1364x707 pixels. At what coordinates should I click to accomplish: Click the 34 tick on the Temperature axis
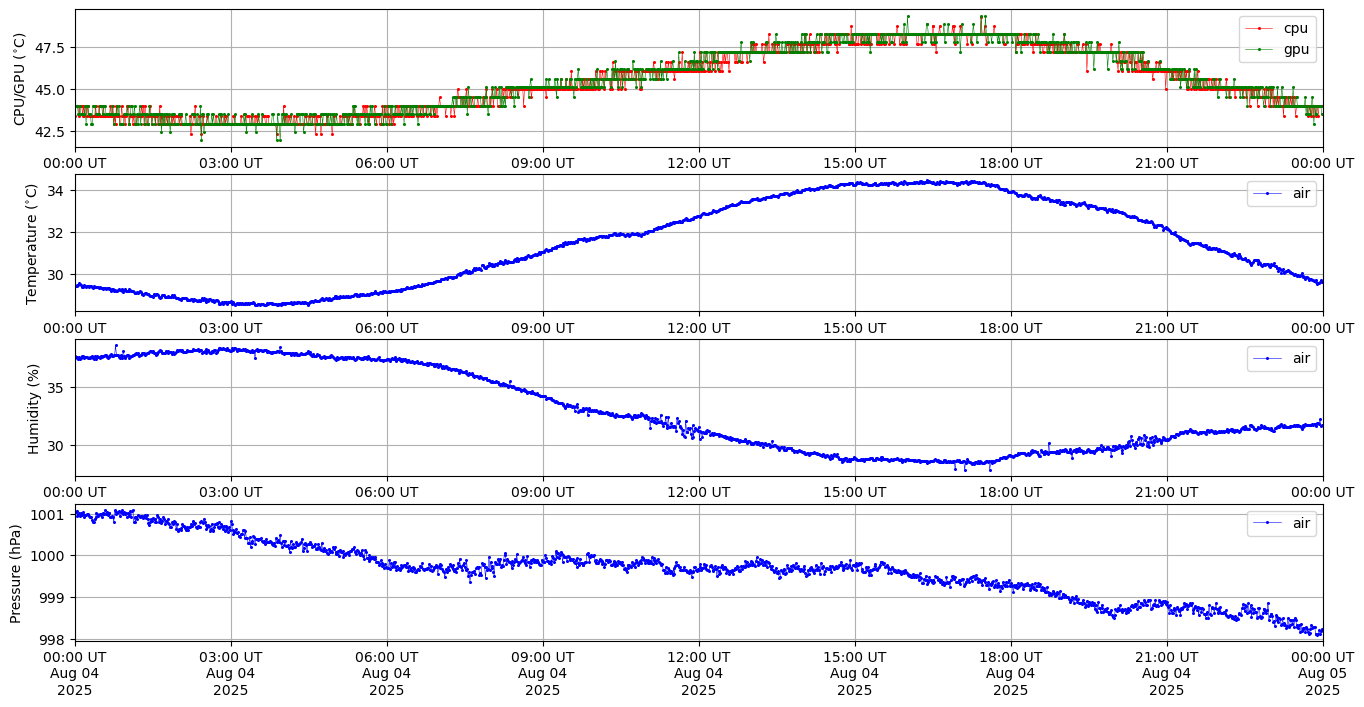click(58, 191)
